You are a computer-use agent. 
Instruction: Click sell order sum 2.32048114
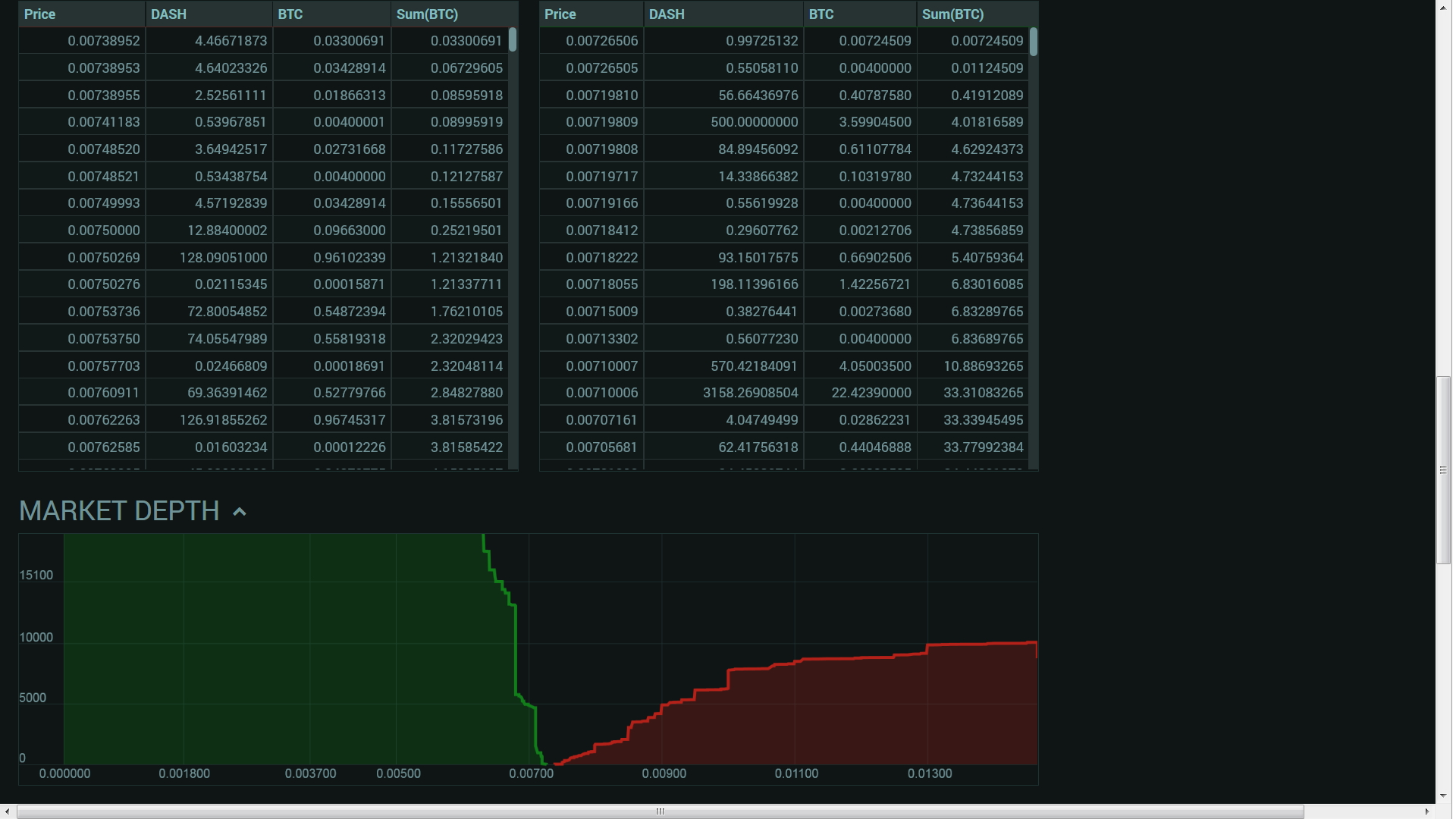pos(467,366)
